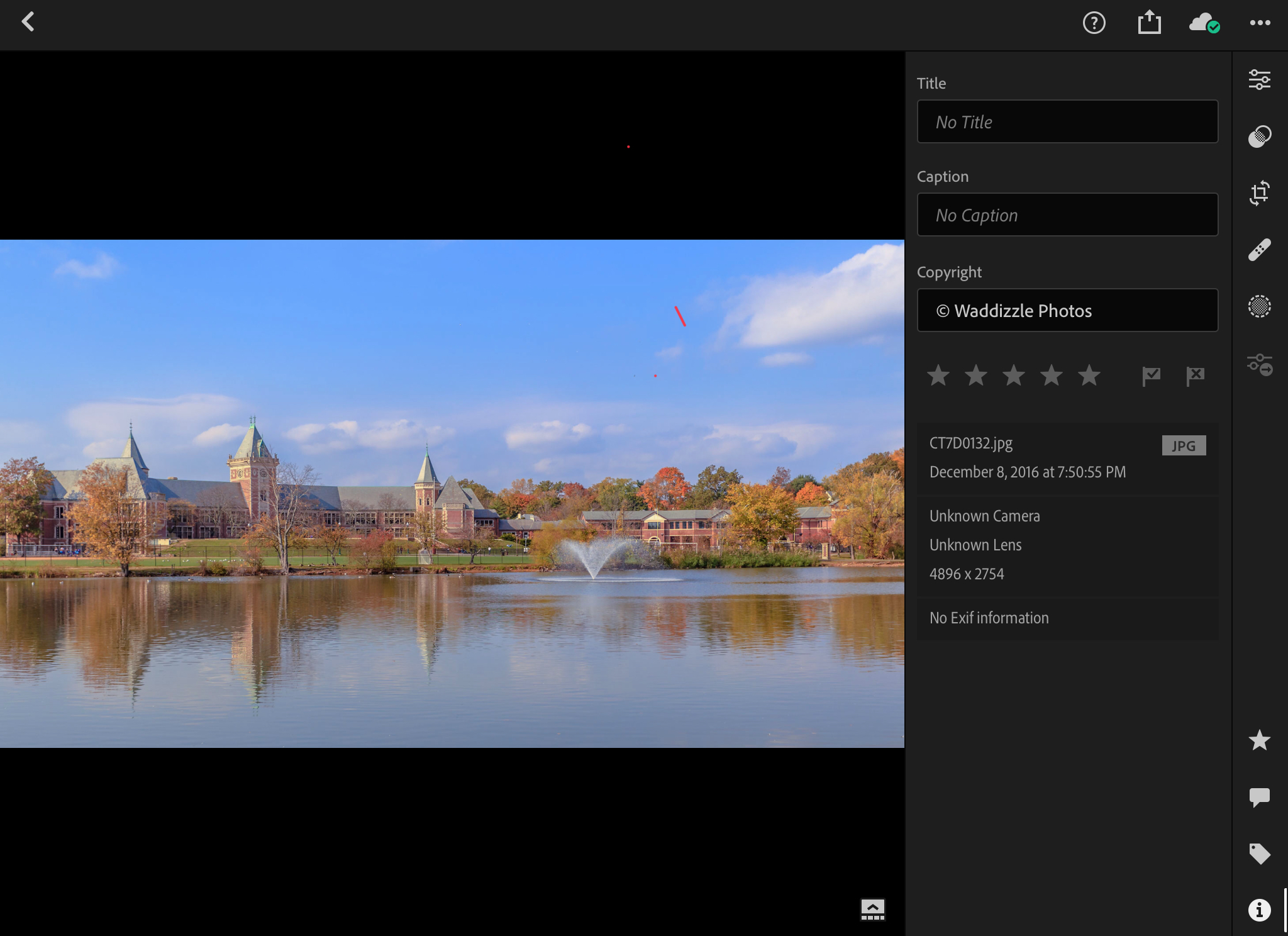The height and width of the screenshot is (936, 1288).
Task: Open the Masking dotted circle tool
Action: click(1260, 306)
